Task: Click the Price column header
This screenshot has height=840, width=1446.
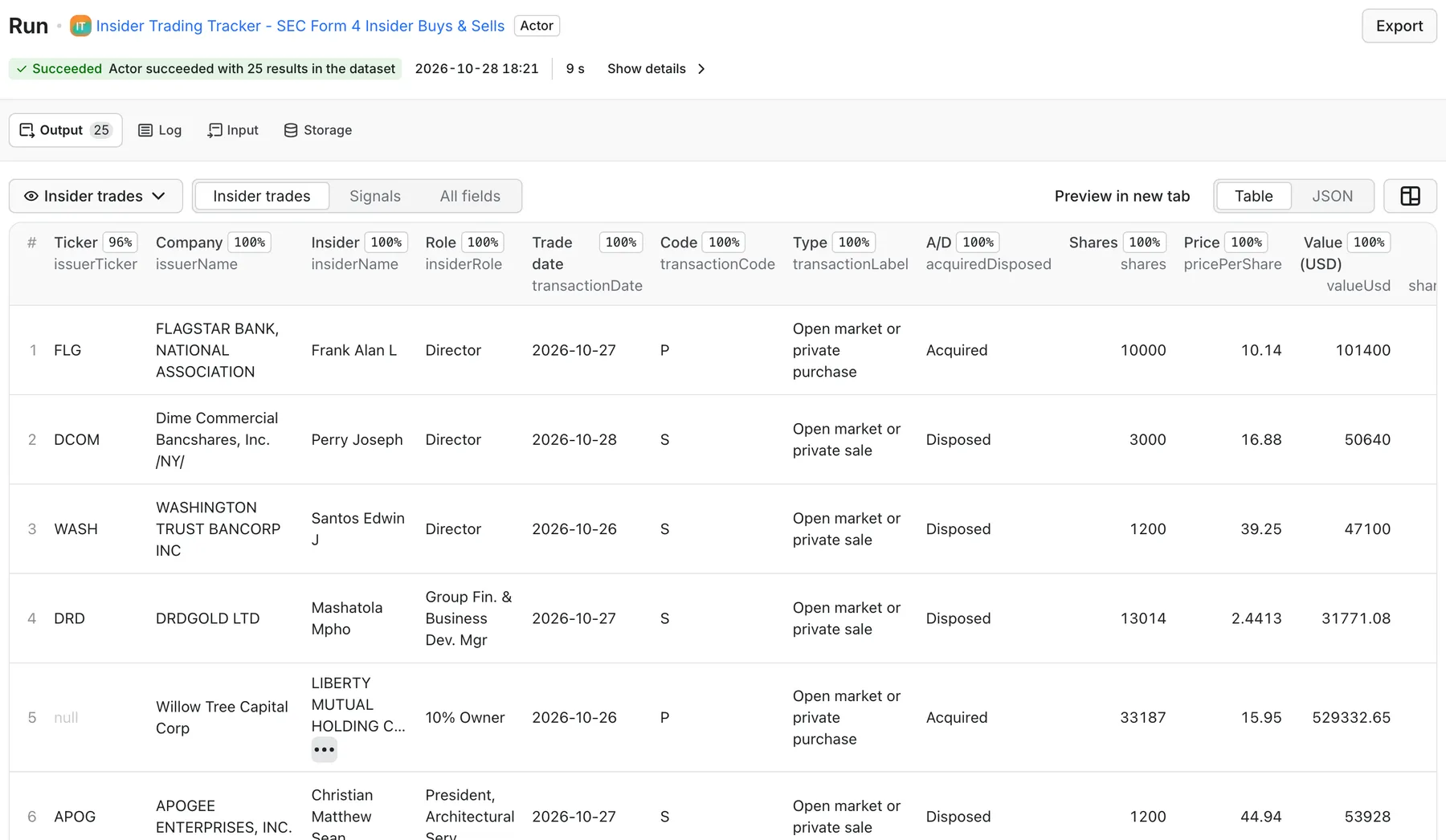Action: pyautogui.click(x=1202, y=243)
